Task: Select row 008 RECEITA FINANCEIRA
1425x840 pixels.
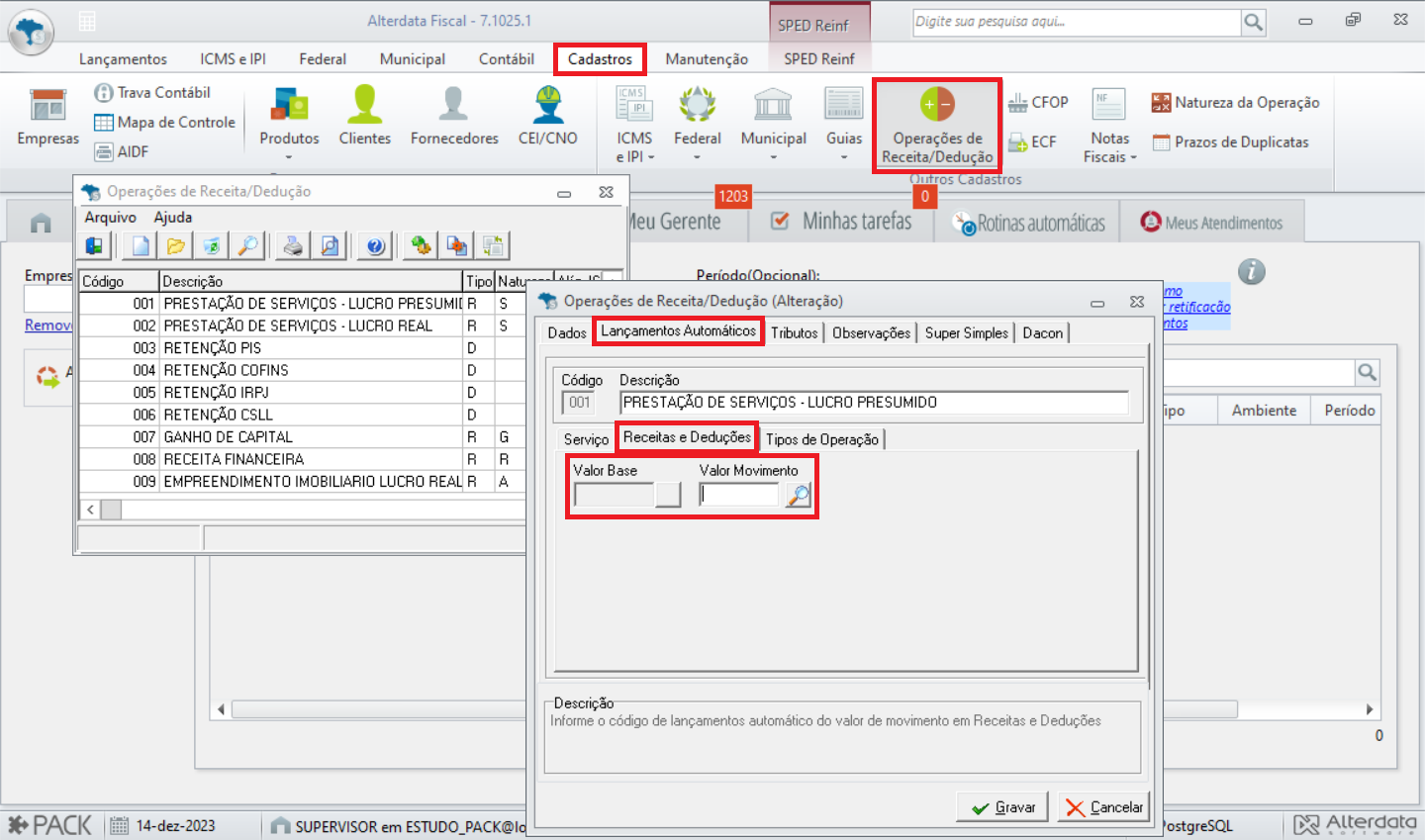Action: point(302,459)
